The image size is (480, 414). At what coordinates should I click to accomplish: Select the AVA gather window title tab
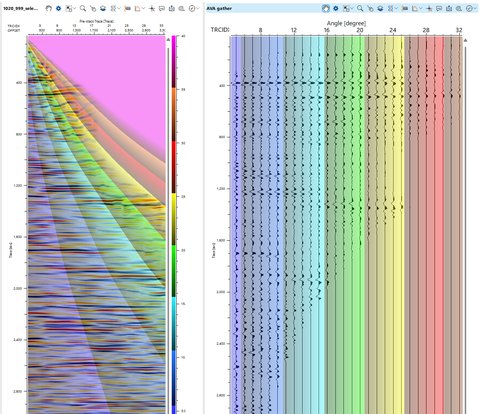coord(219,9)
